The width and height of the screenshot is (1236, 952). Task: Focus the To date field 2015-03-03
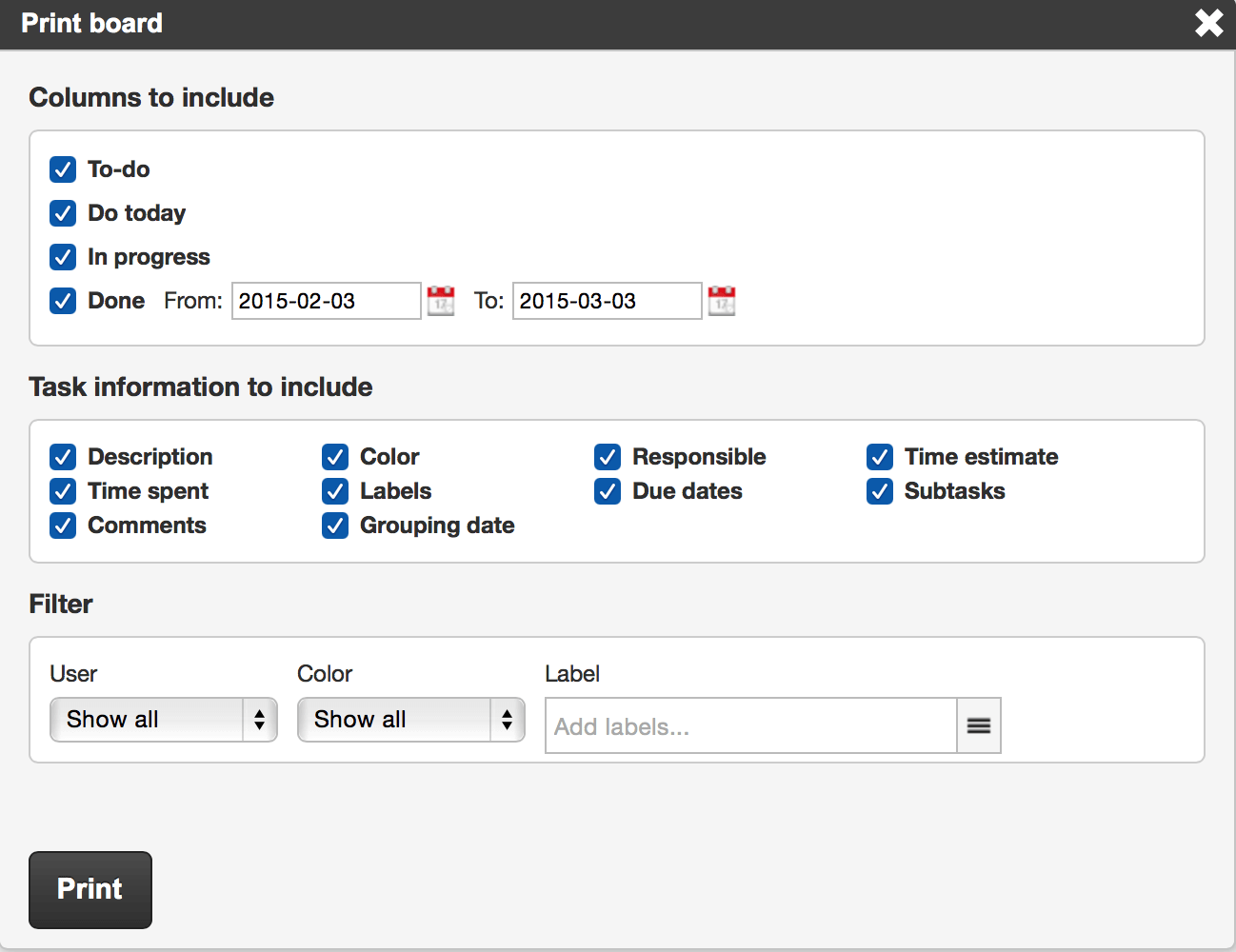point(608,301)
